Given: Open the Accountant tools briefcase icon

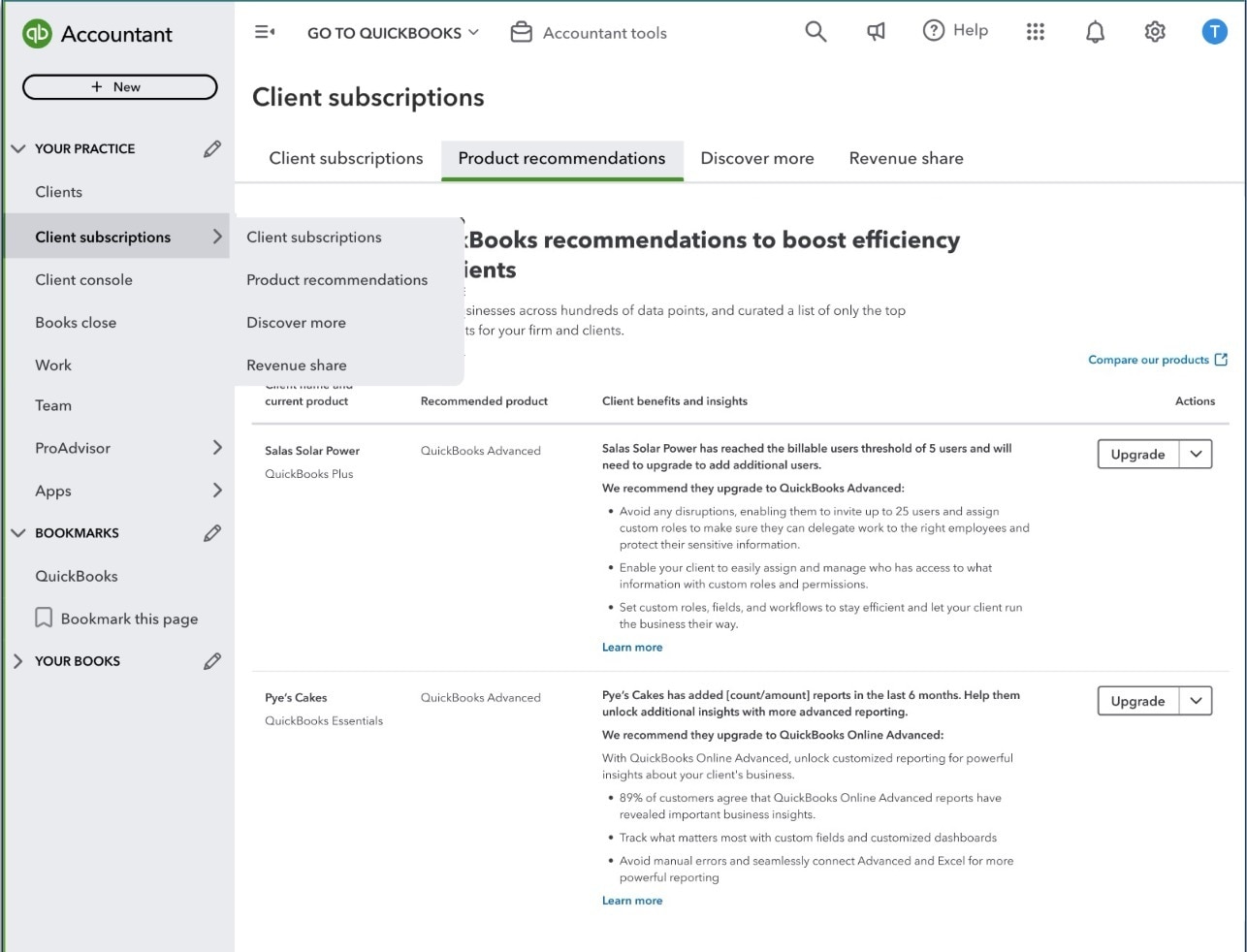Looking at the screenshot, I should tap(522, 32).
